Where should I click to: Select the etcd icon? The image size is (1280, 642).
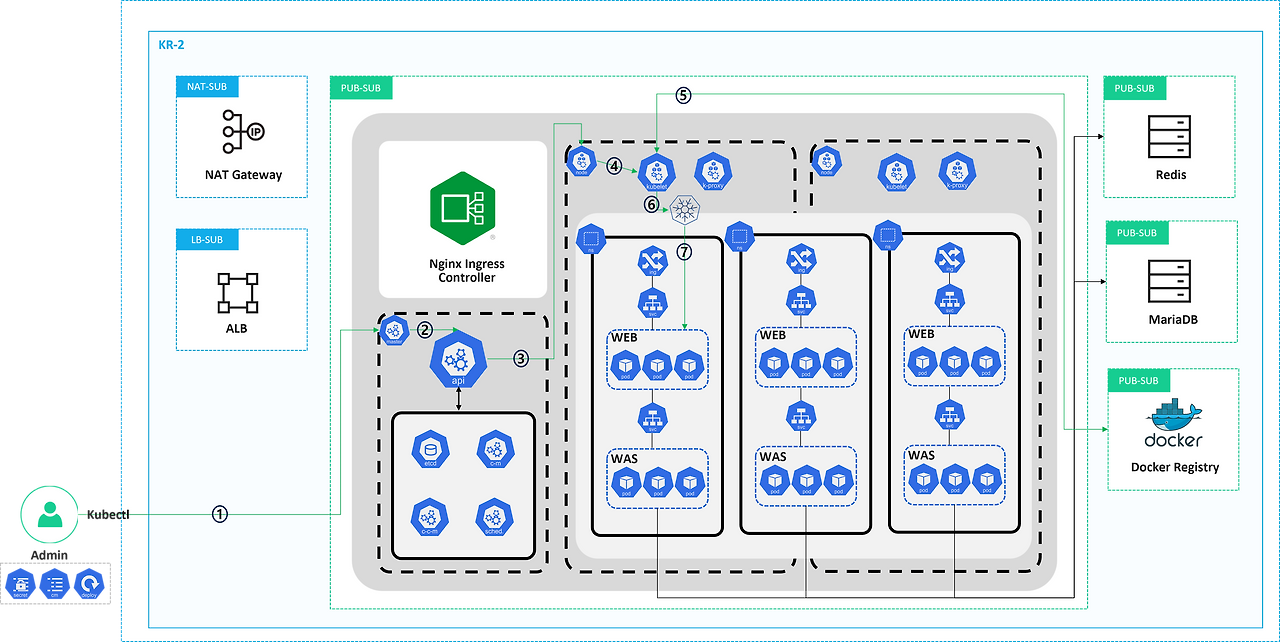[430, 450]
